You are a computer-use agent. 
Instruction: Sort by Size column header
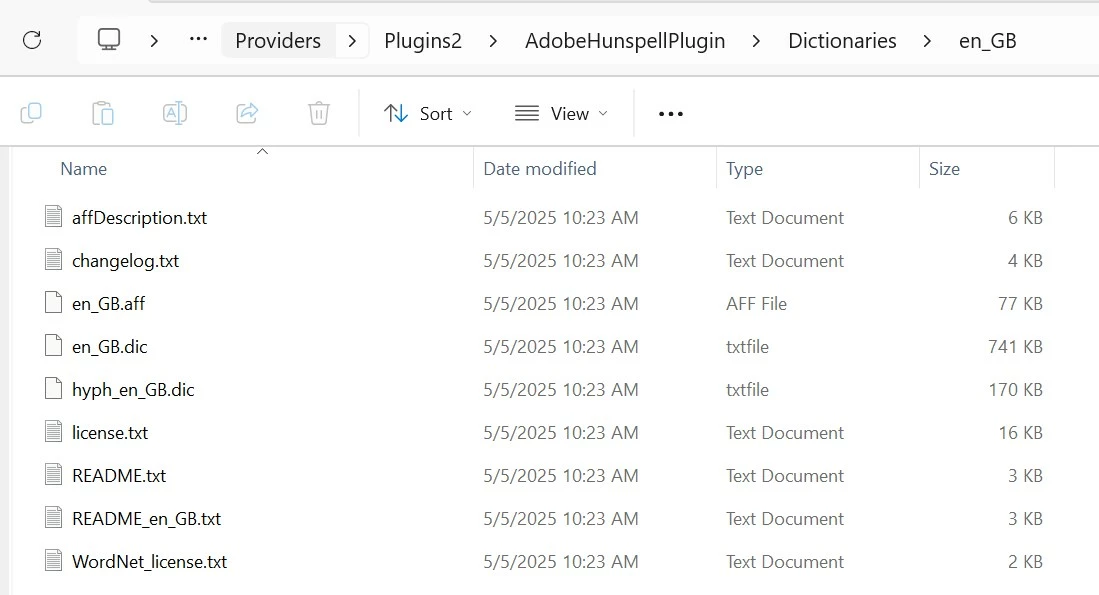(x=944, y=169)
